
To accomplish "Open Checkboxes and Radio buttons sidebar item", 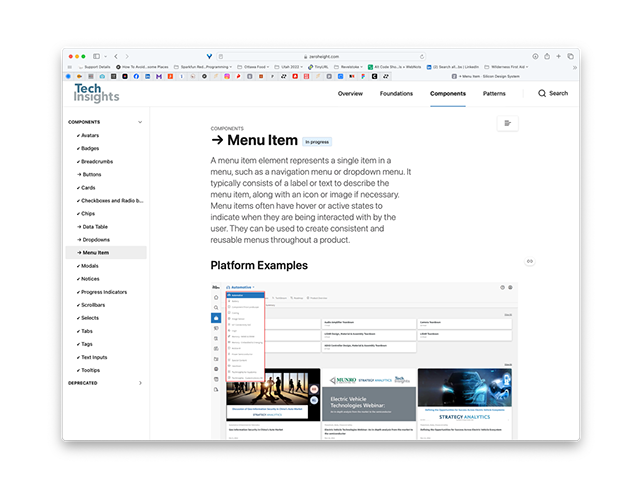I will [x=110, y=200].
